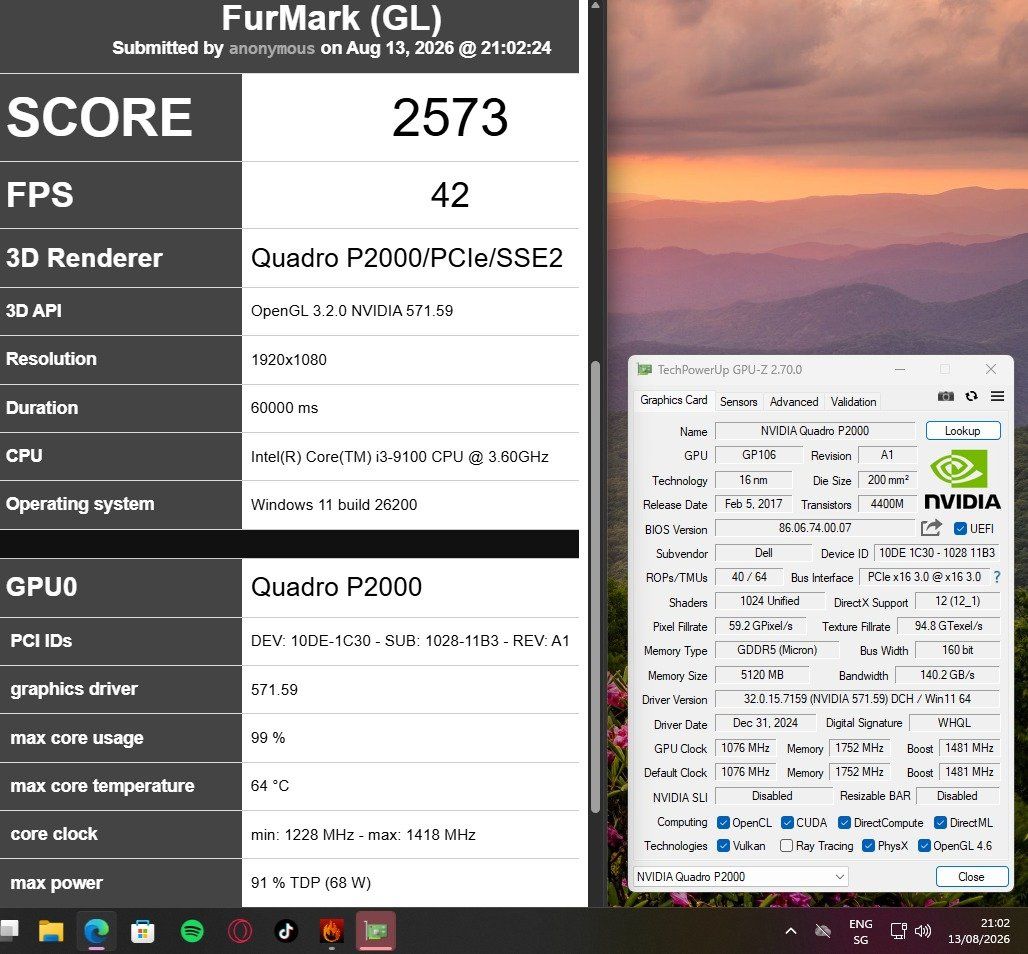Toggle the OpenCL checkbox
This screenshot has height=954, width=1028.
(723, 822)
